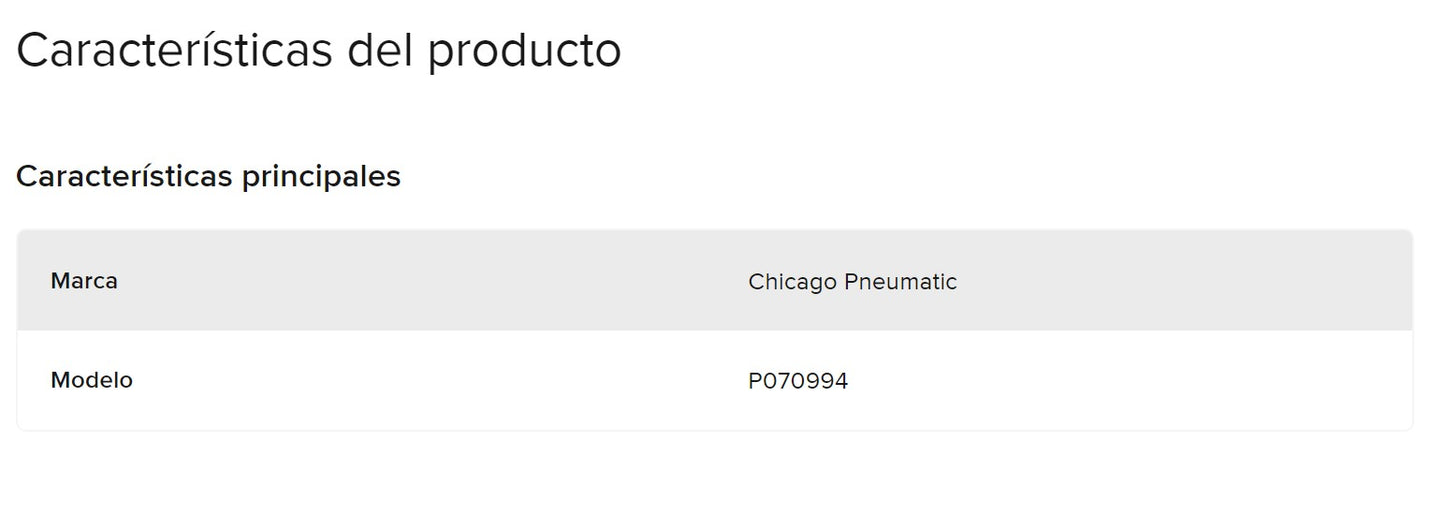Click the 'Modelo' row label
1445x515 pixels.
pos(91,380)
